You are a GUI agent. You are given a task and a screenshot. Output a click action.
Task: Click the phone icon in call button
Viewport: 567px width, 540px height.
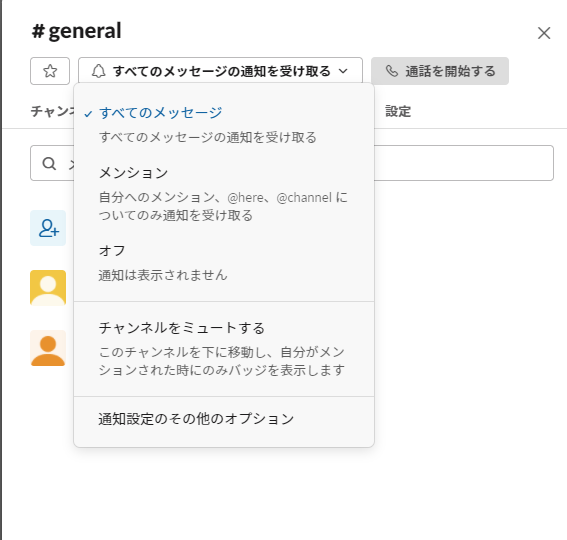click(x=392, y=71)
